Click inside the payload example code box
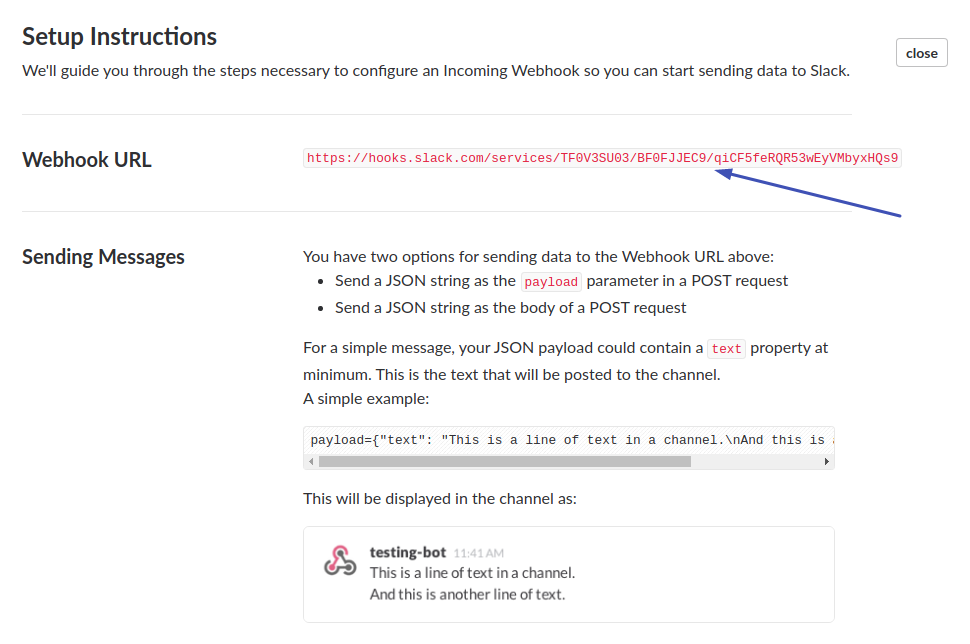The image size is (970, 644). (568, 439)
